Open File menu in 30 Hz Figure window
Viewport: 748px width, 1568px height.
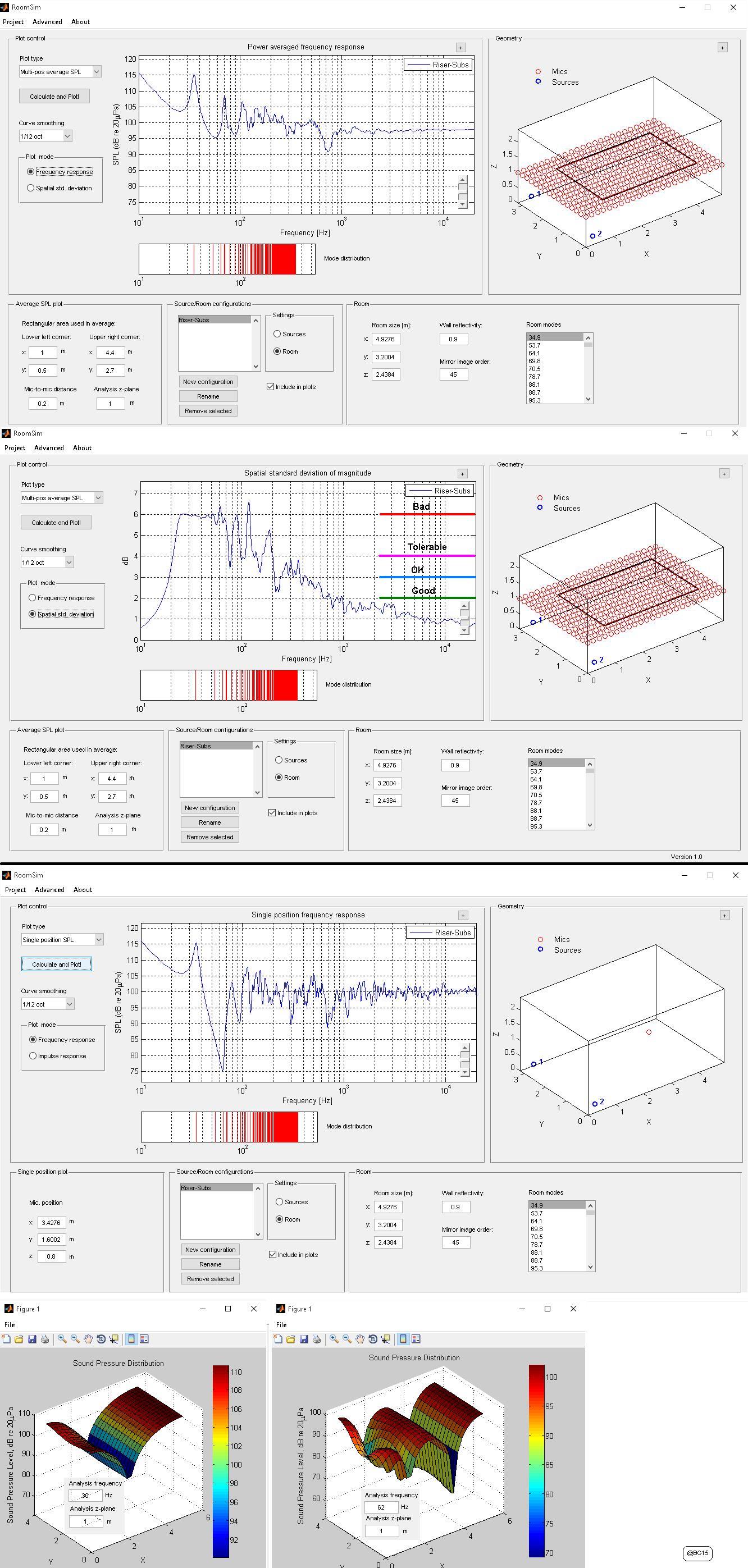(10, 1324)
